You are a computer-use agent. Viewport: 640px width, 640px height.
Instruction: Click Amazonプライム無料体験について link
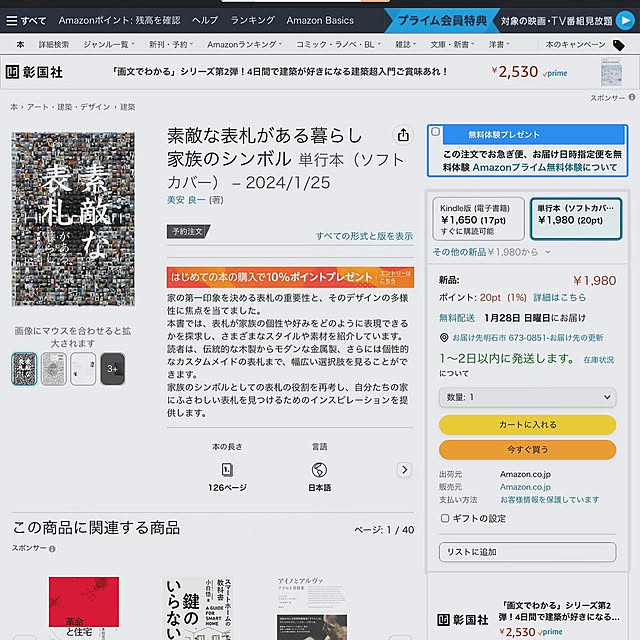point(545,167)
